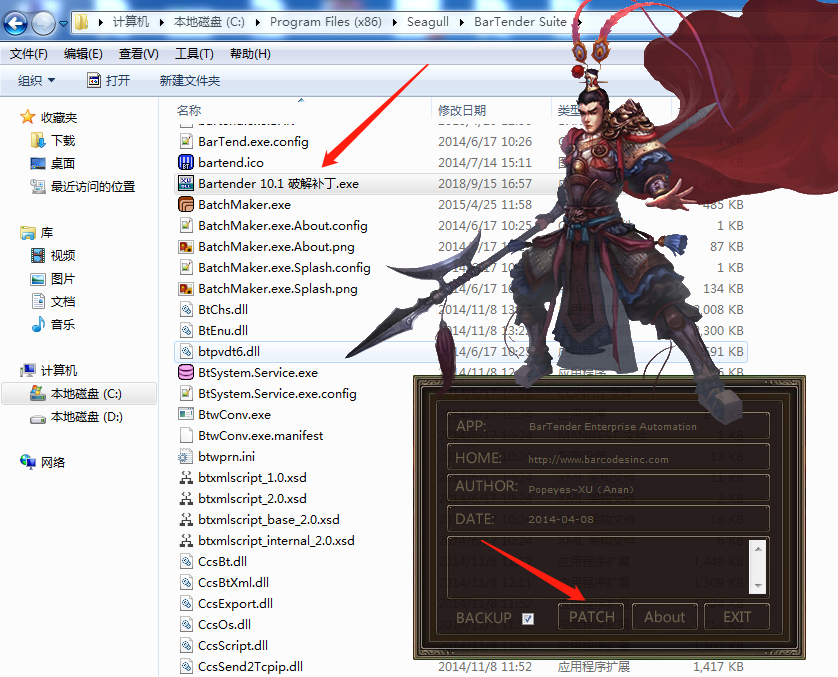Click the Forward navigation arrow
This screenshot has height=677, width=838.
(x=43, y=23)
